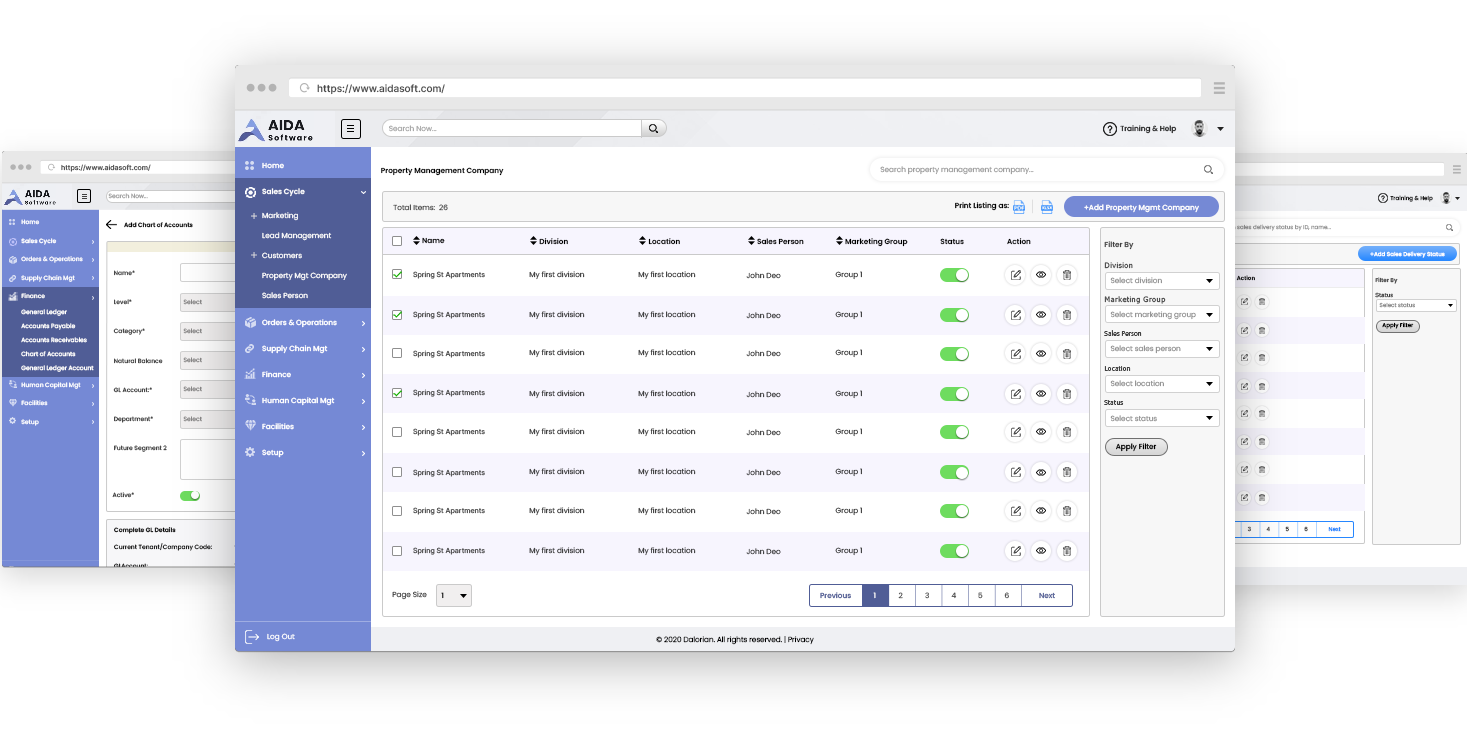This screenshot has width=1467, height=738.
Task: Click the Add Property Mgmt Company button
Action: point(1141,207)
